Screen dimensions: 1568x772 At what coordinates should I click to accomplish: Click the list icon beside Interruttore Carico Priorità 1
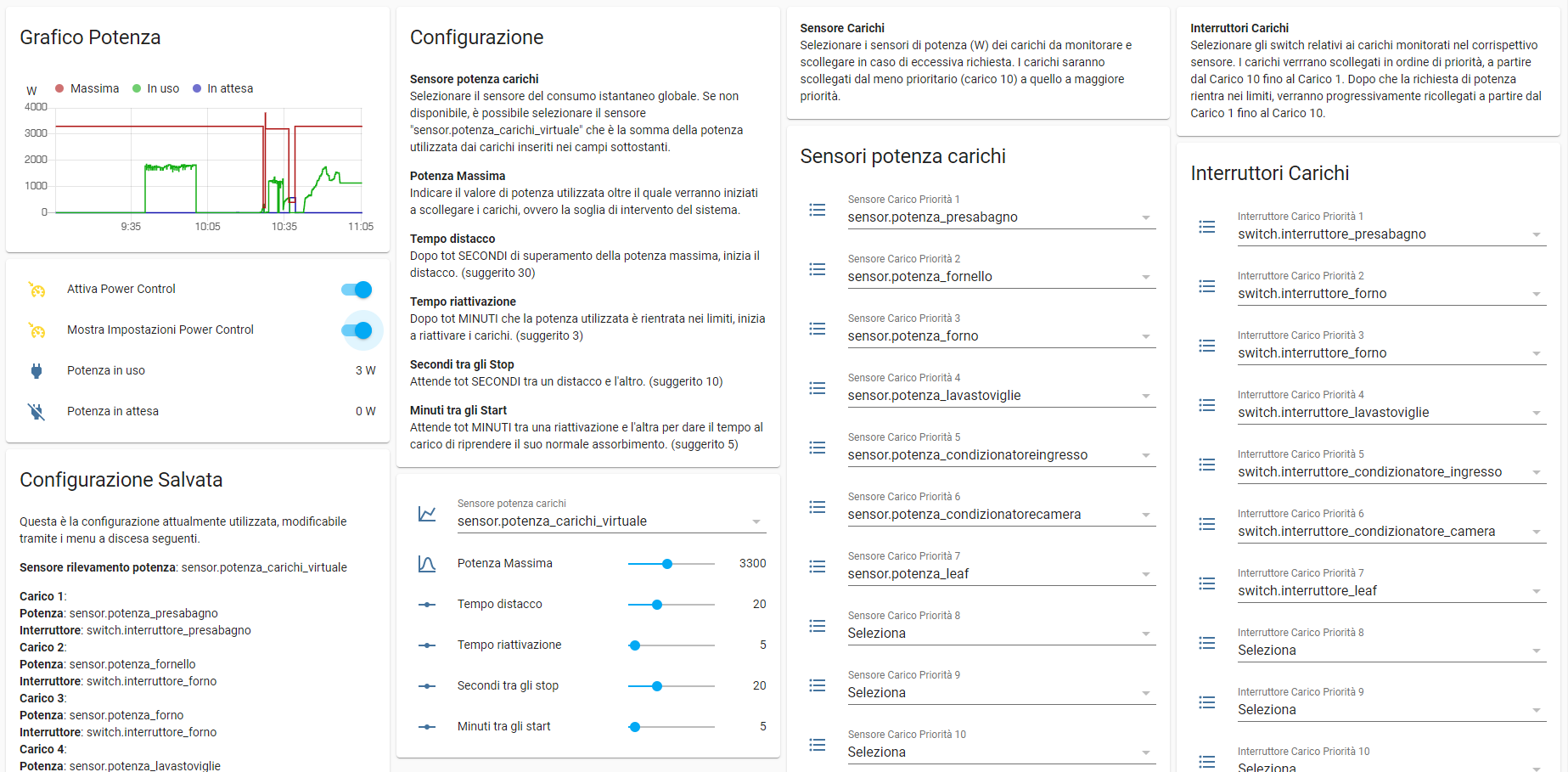tap(1207, 227)
